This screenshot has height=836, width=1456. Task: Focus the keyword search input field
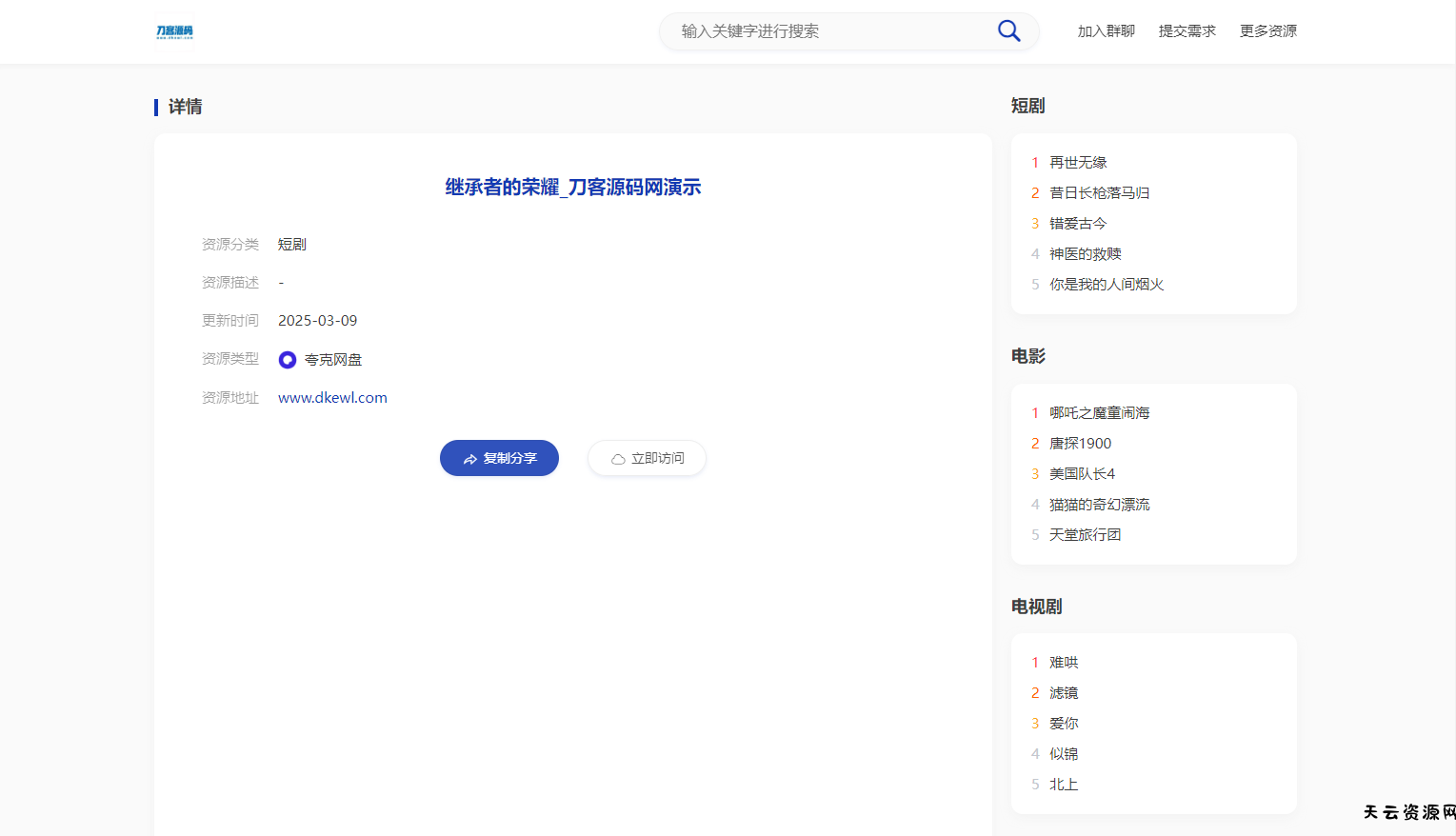[x=828, y=31]
